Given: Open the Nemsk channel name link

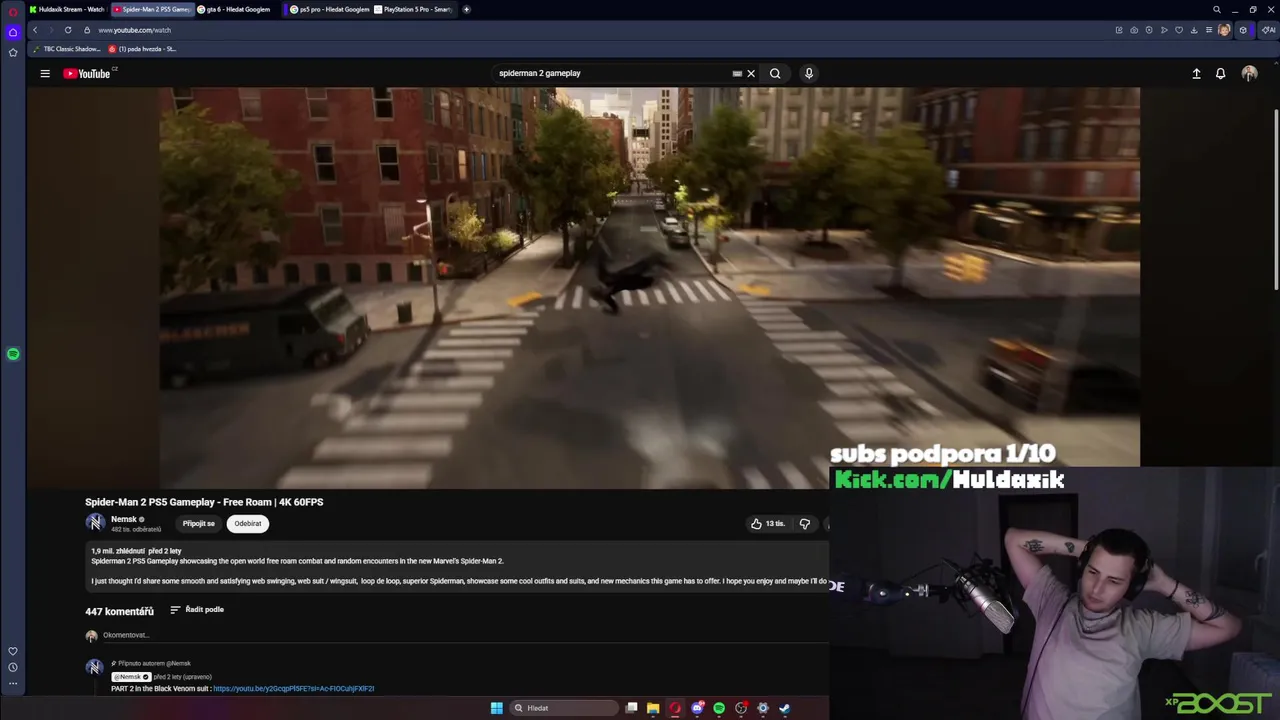Looking at the screenshot, I should [x=124, y=519].
